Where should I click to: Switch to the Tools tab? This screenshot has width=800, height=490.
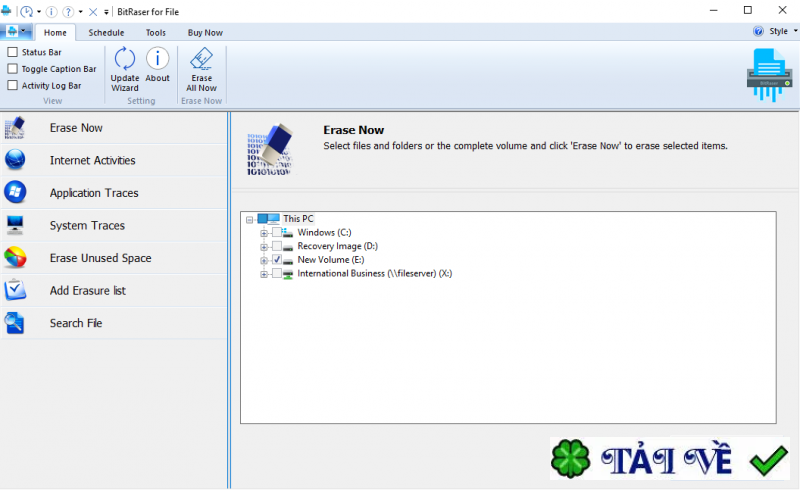click(156, 33)
